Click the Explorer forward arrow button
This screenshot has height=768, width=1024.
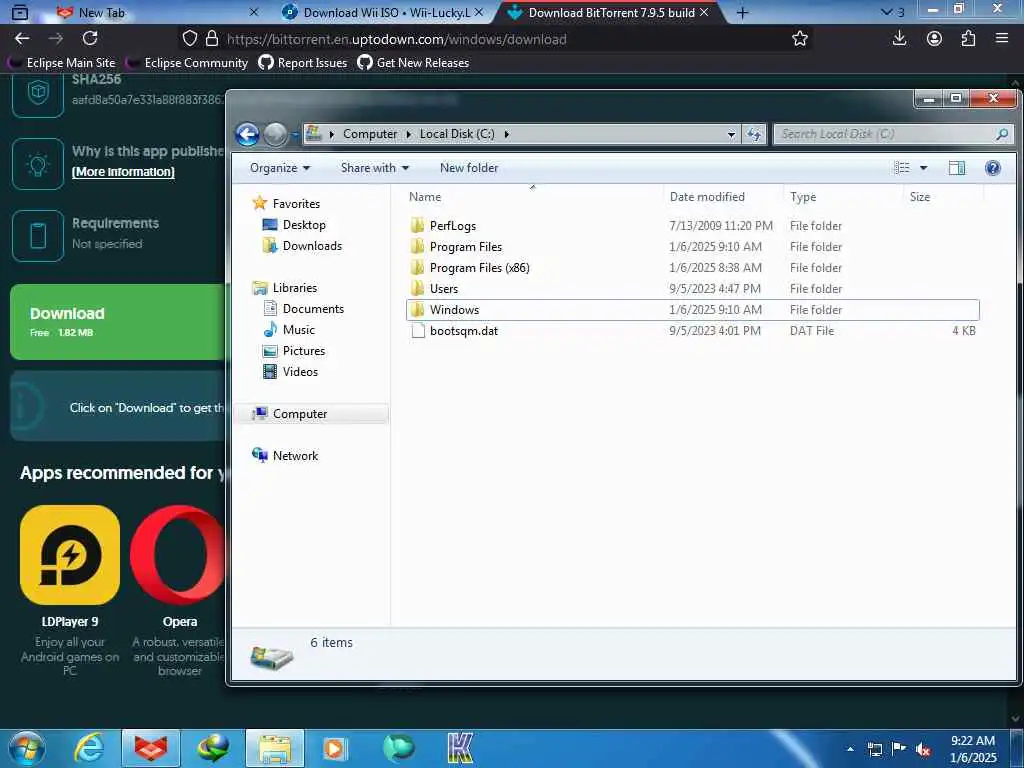point(275,135)
